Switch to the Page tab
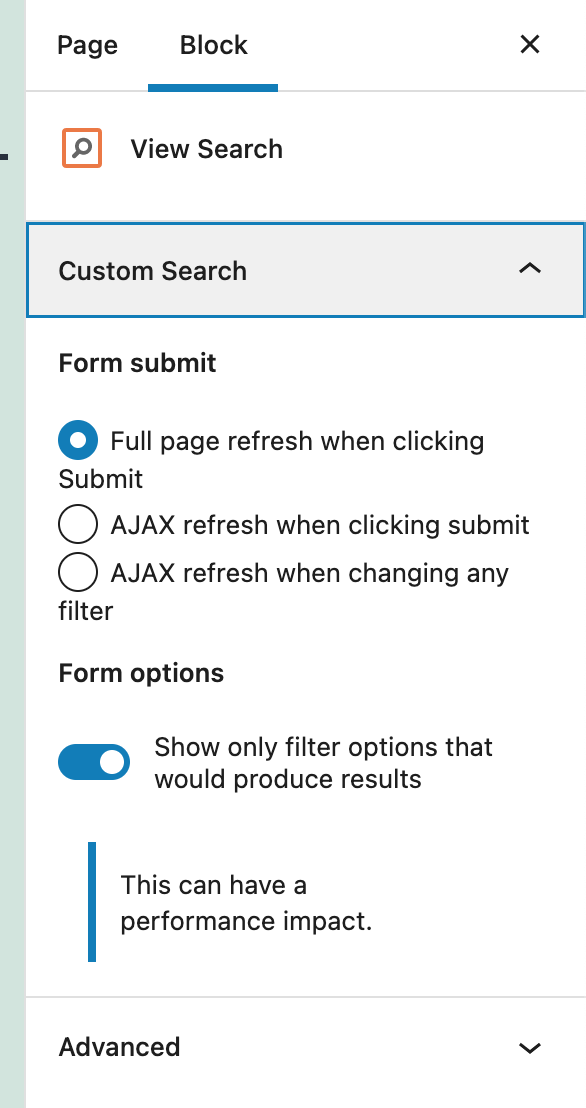 (88, 45)
